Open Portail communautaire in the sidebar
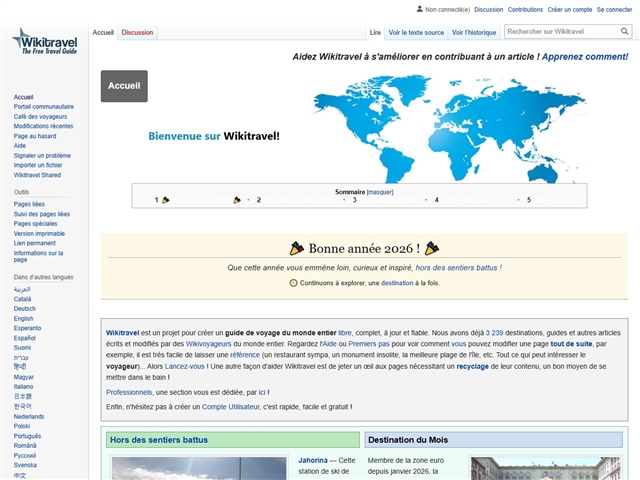Image resolution: width=640 pixels, height=480 pixels. point(44,107)
